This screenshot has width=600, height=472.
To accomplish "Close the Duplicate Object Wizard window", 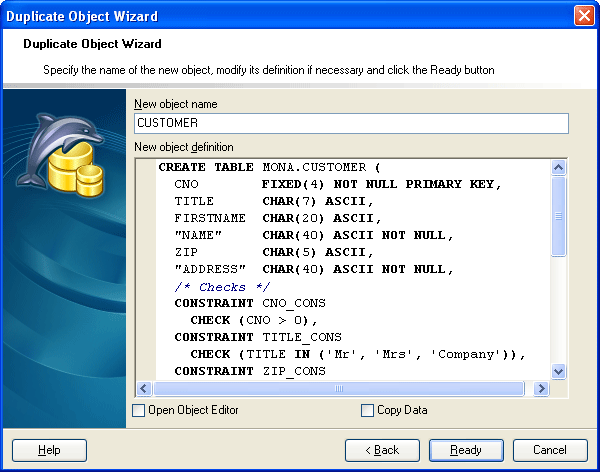I will click(584, 15).
